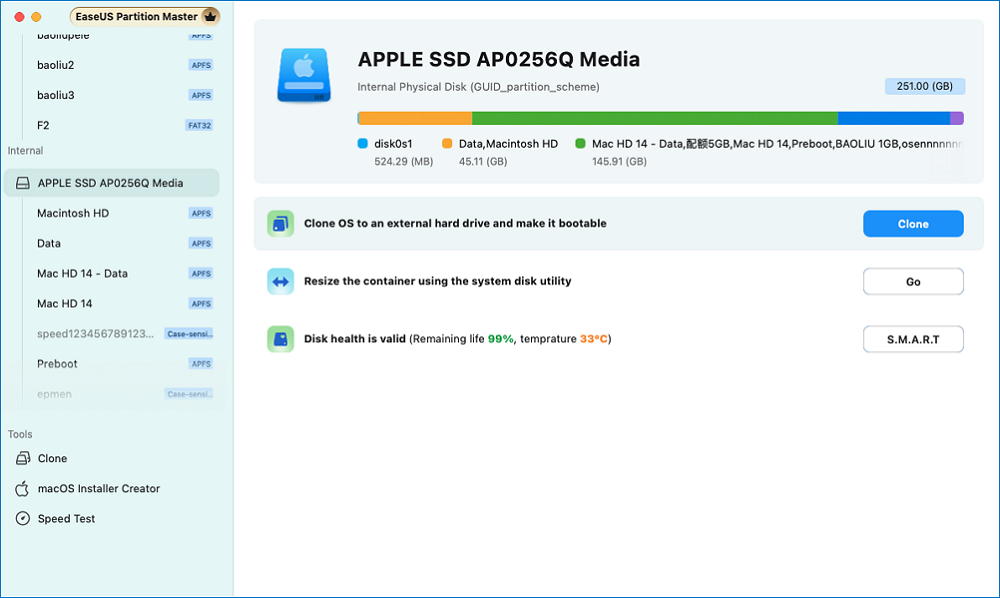Click "Internal Physical Disk (GUID_partition_scheme)" subtitle
Viewport: 1000px width, 598px height.
[x=478, y=87]
